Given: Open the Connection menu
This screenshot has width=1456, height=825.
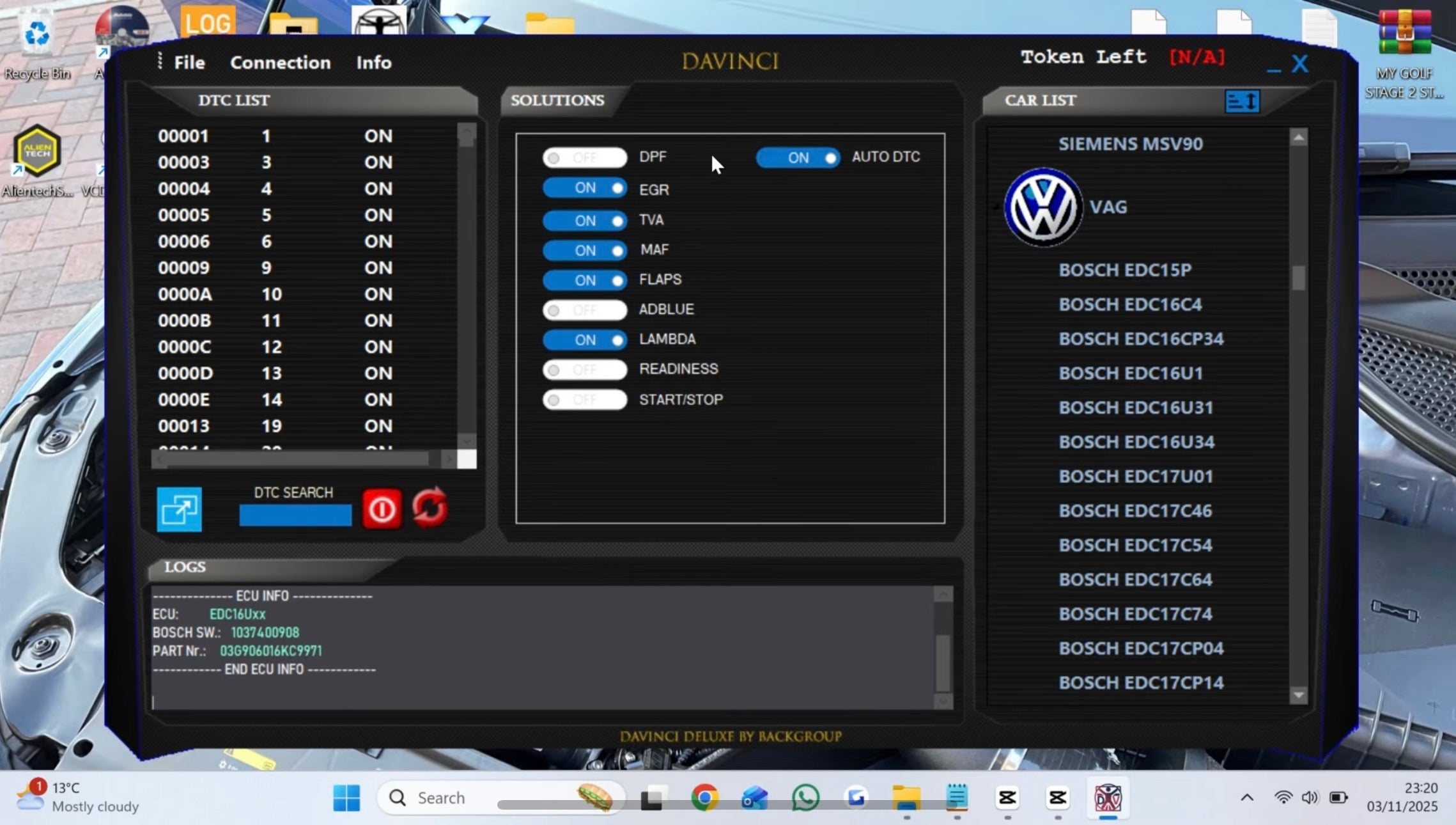Looking at the screenshot, I should tap(280, 62).
